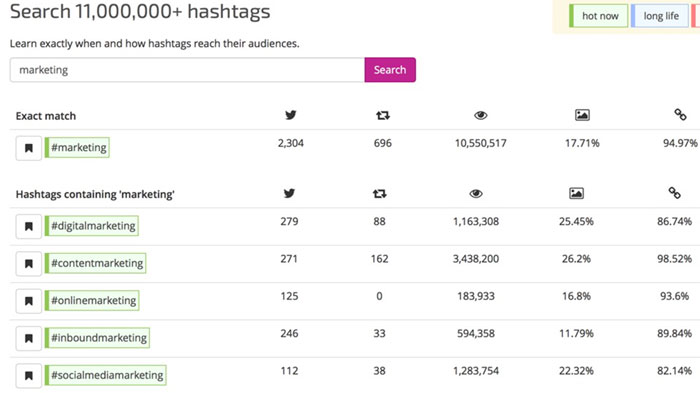Image resolution: width=700 pixels, height=393 pixels.
Task: Click the 1,163,308 impressions value
Action: (x=476, y=222)
